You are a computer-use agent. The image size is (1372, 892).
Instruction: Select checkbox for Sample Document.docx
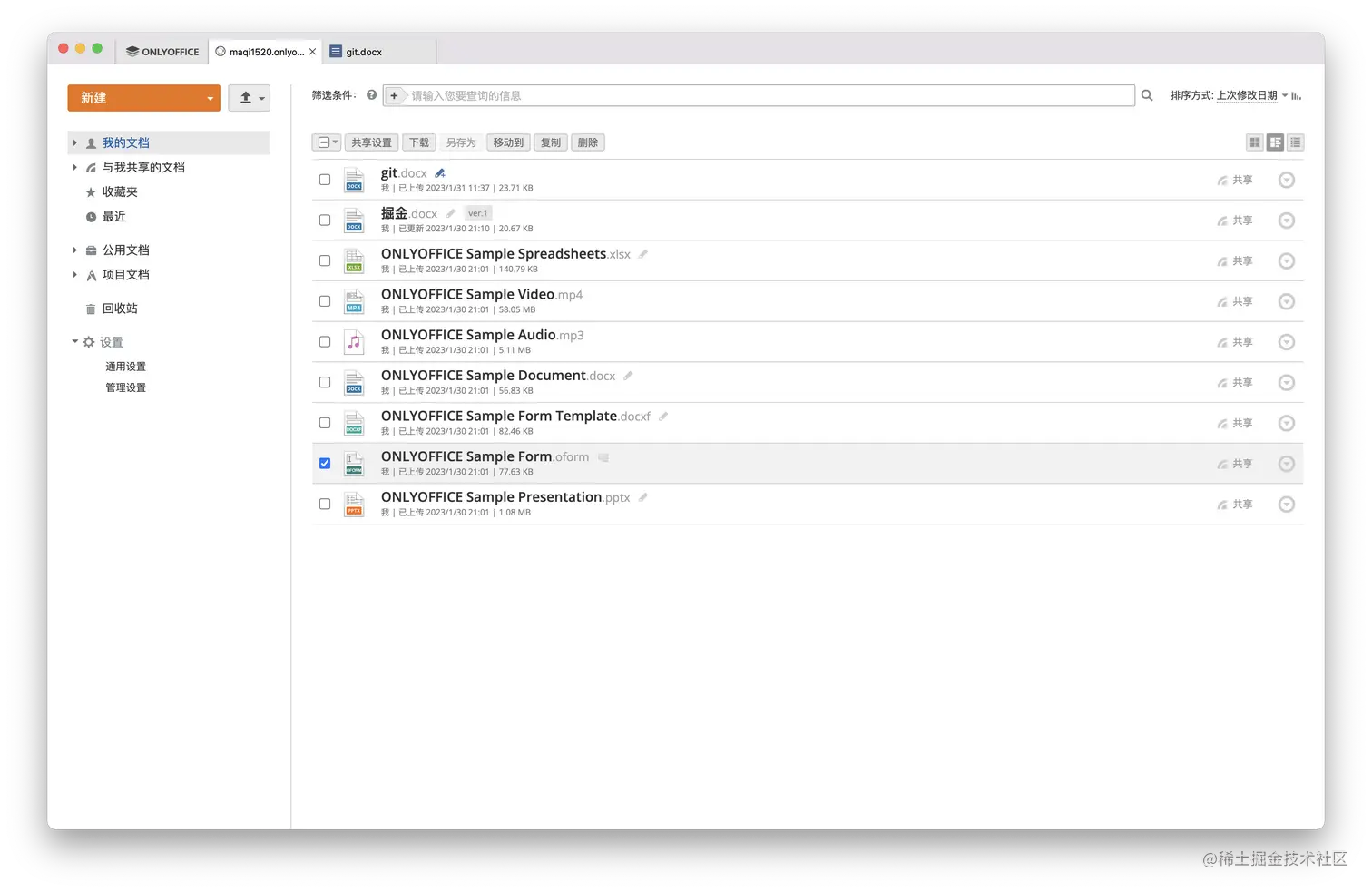pos(325,383)
